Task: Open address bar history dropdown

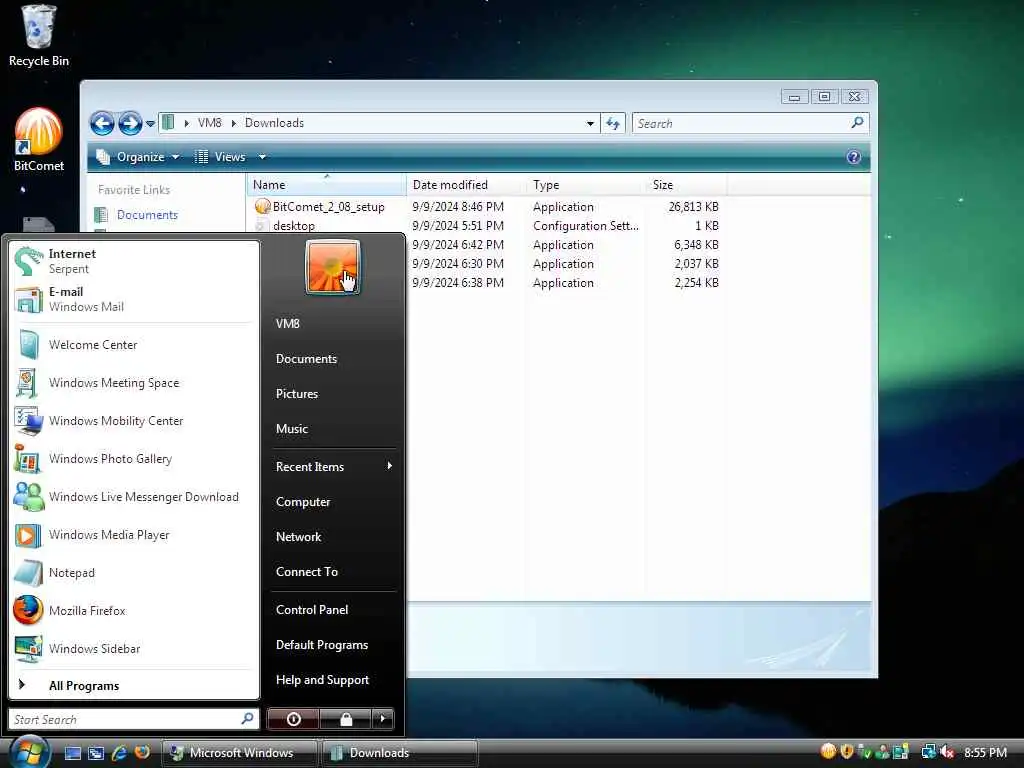Action: coord(590,123)
